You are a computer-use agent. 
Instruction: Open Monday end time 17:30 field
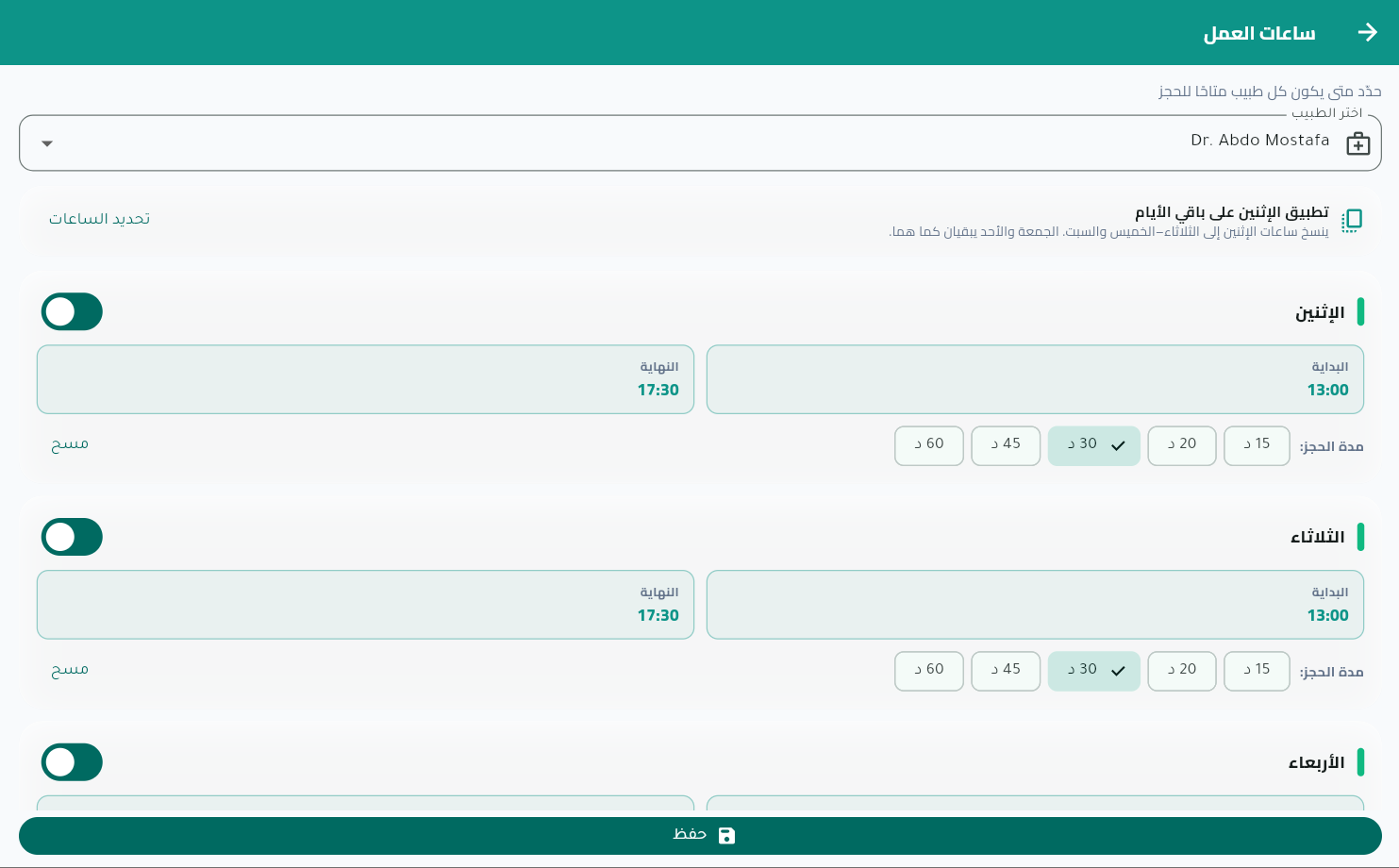365,379
